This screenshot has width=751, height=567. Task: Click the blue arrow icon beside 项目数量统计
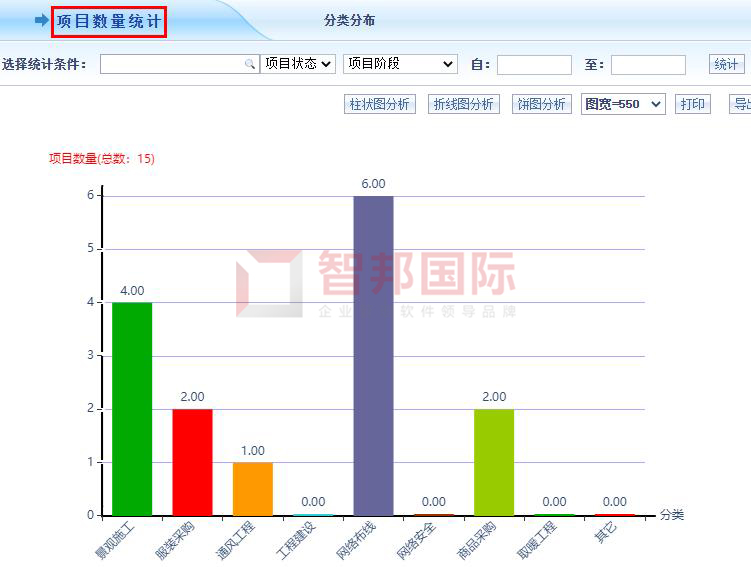point(42,20)
